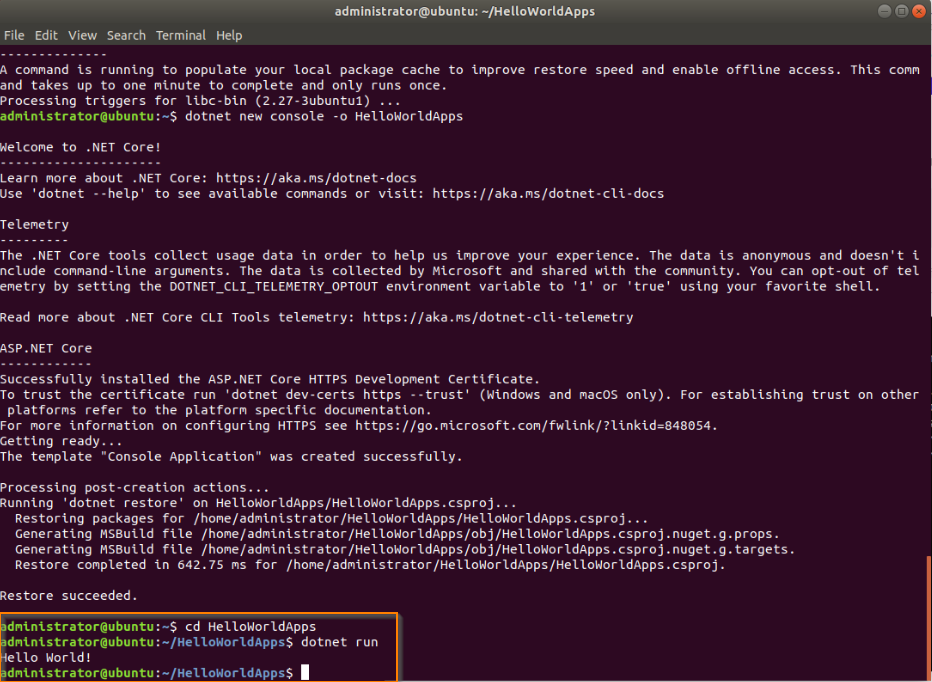Image resolution: width=932 pixels, height=682 pixels.
Task: Open the View menu
Action: (x=83, y=36)
